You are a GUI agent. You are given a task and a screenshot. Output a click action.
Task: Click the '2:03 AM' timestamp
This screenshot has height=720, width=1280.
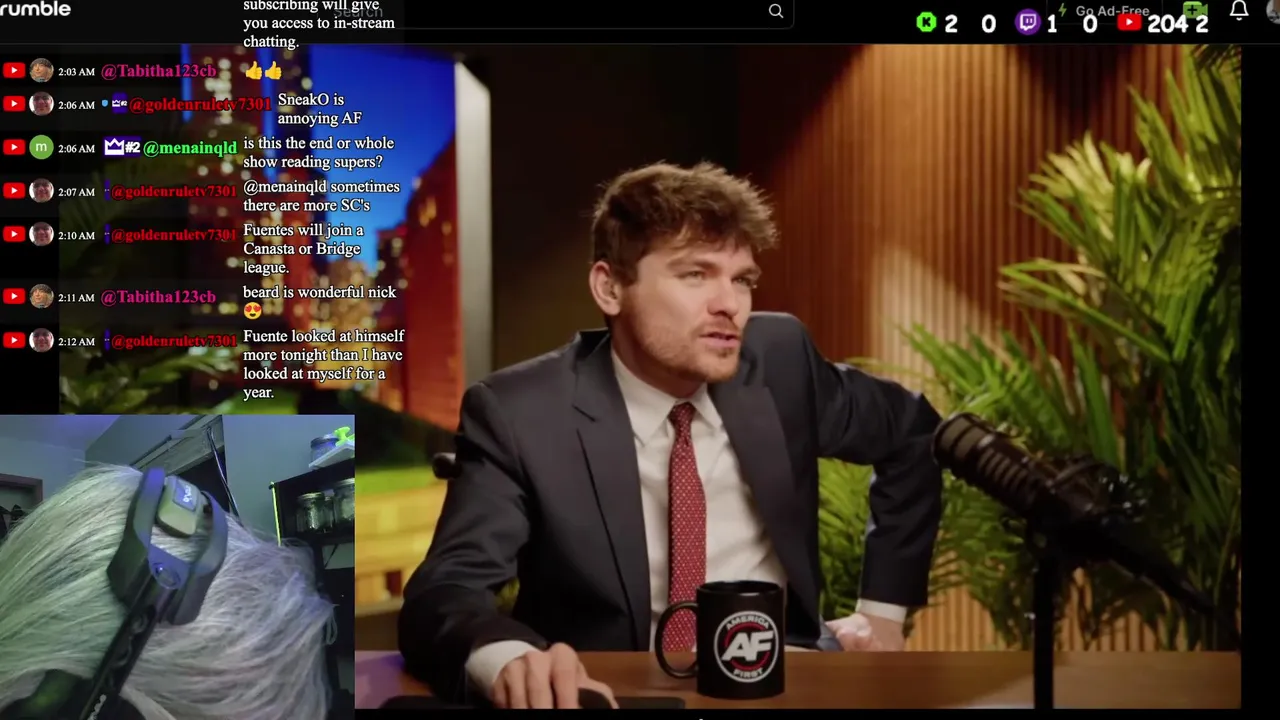(x=76, y=72)
